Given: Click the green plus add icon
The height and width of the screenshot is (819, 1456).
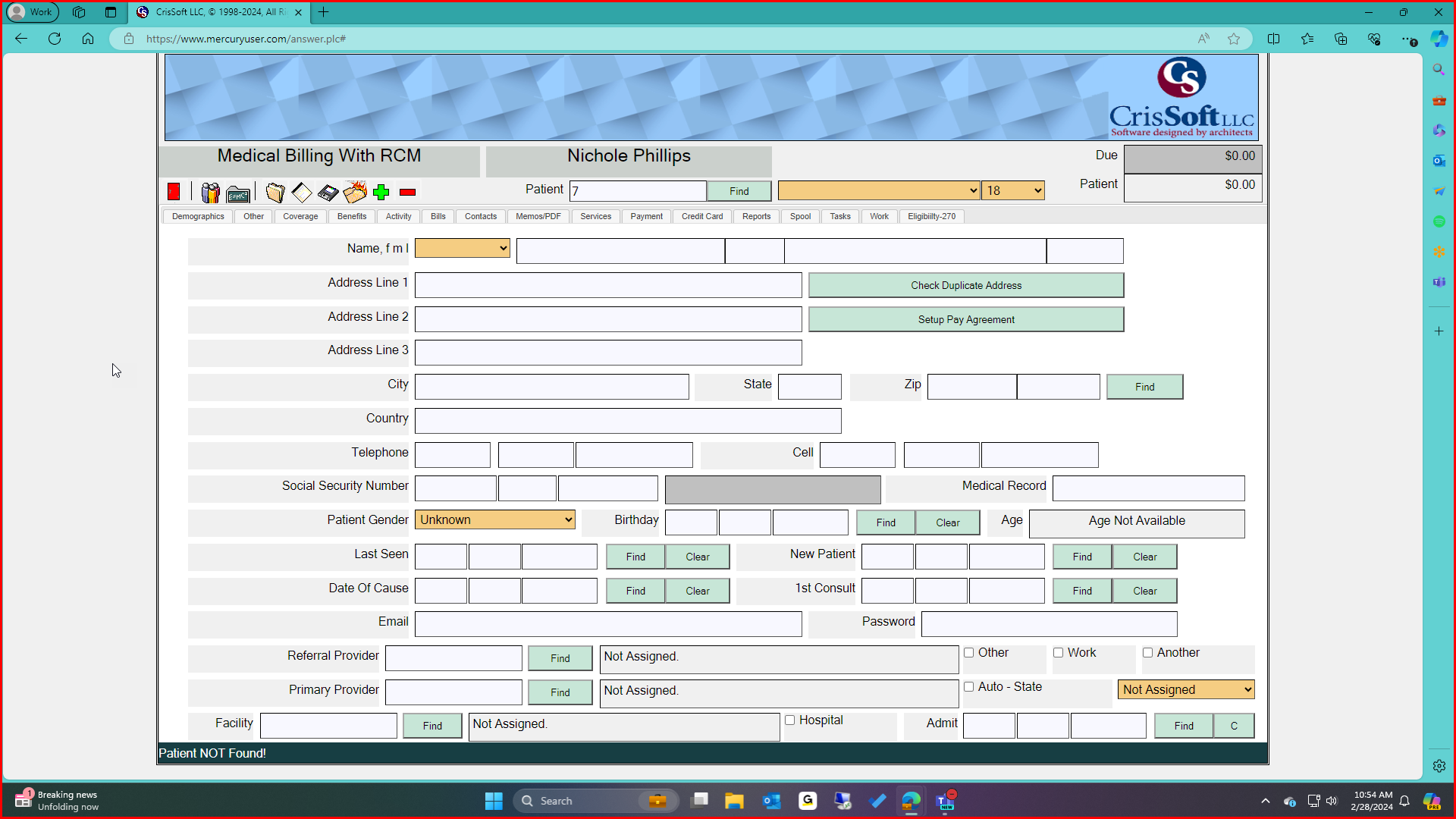Looking at the screenshot, I should point(381,193).
